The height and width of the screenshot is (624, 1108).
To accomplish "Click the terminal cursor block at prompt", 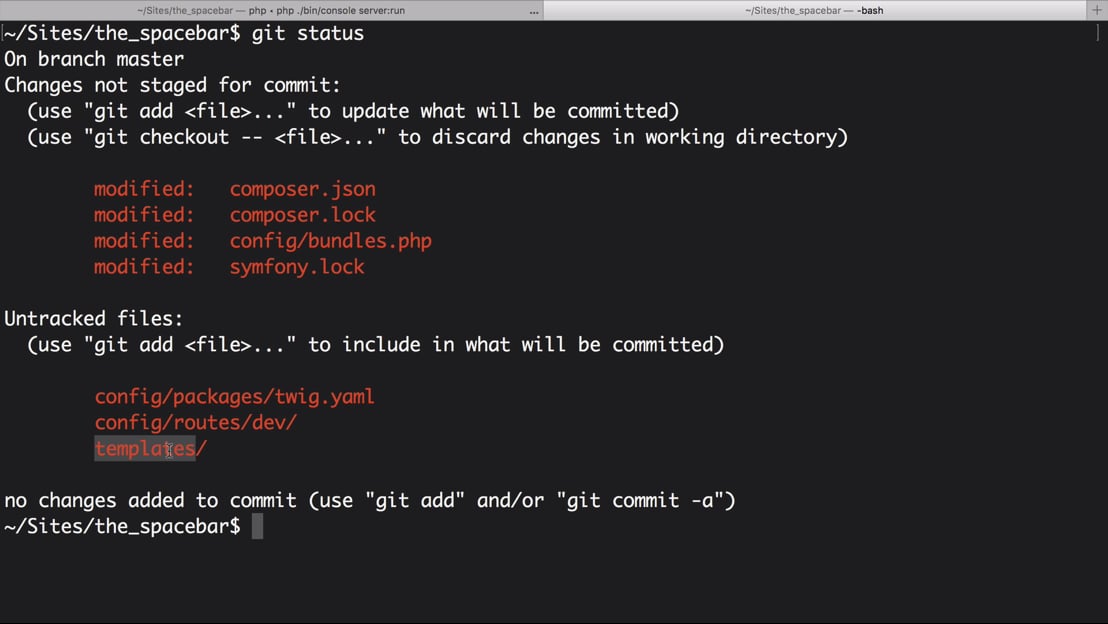I will (257, 527).
